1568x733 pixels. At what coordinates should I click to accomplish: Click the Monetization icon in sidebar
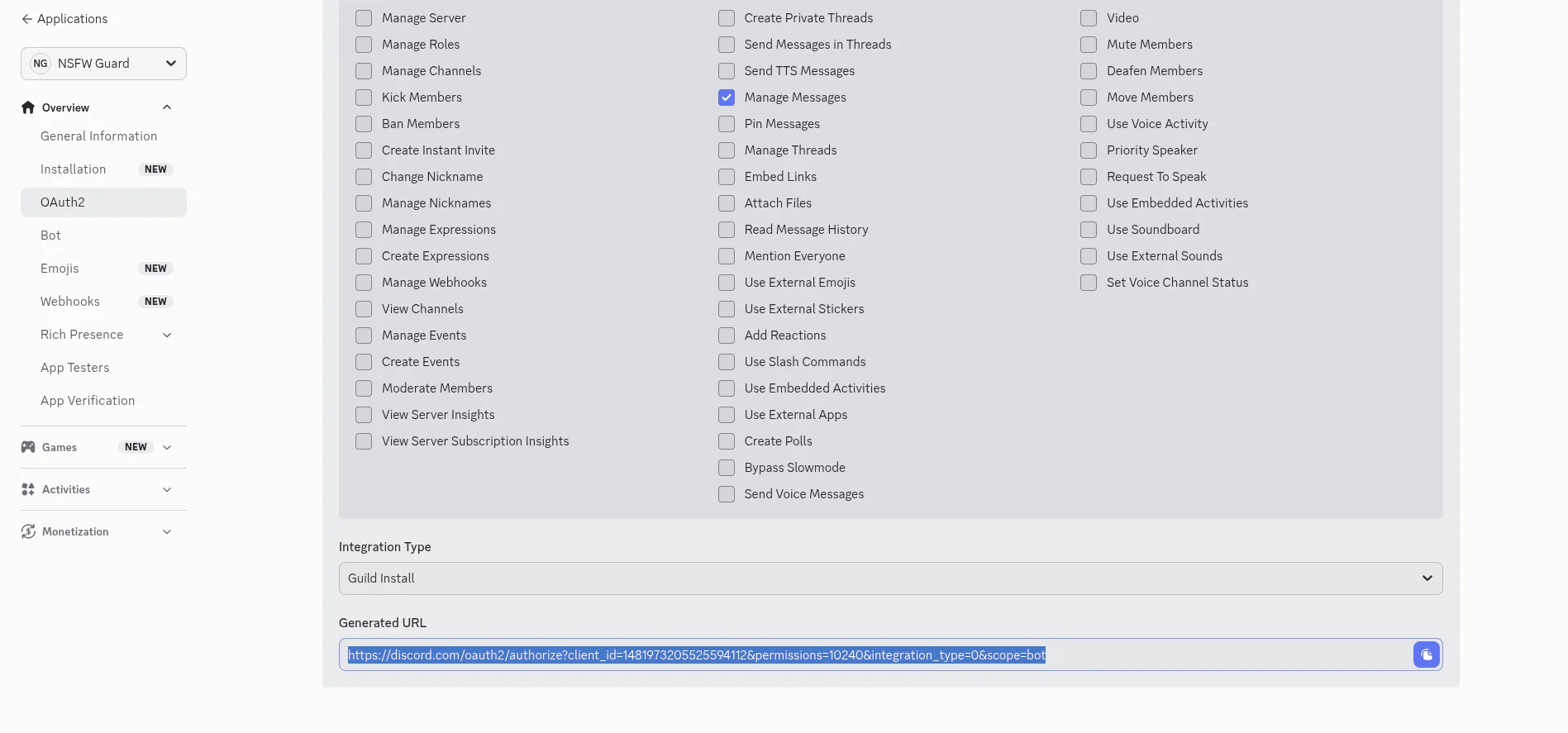tap(28, 531)
